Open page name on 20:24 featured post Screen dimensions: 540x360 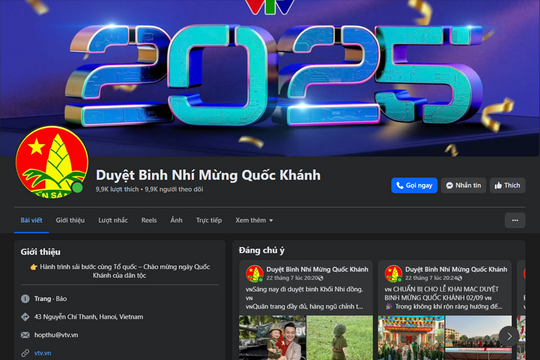point(456,269)
